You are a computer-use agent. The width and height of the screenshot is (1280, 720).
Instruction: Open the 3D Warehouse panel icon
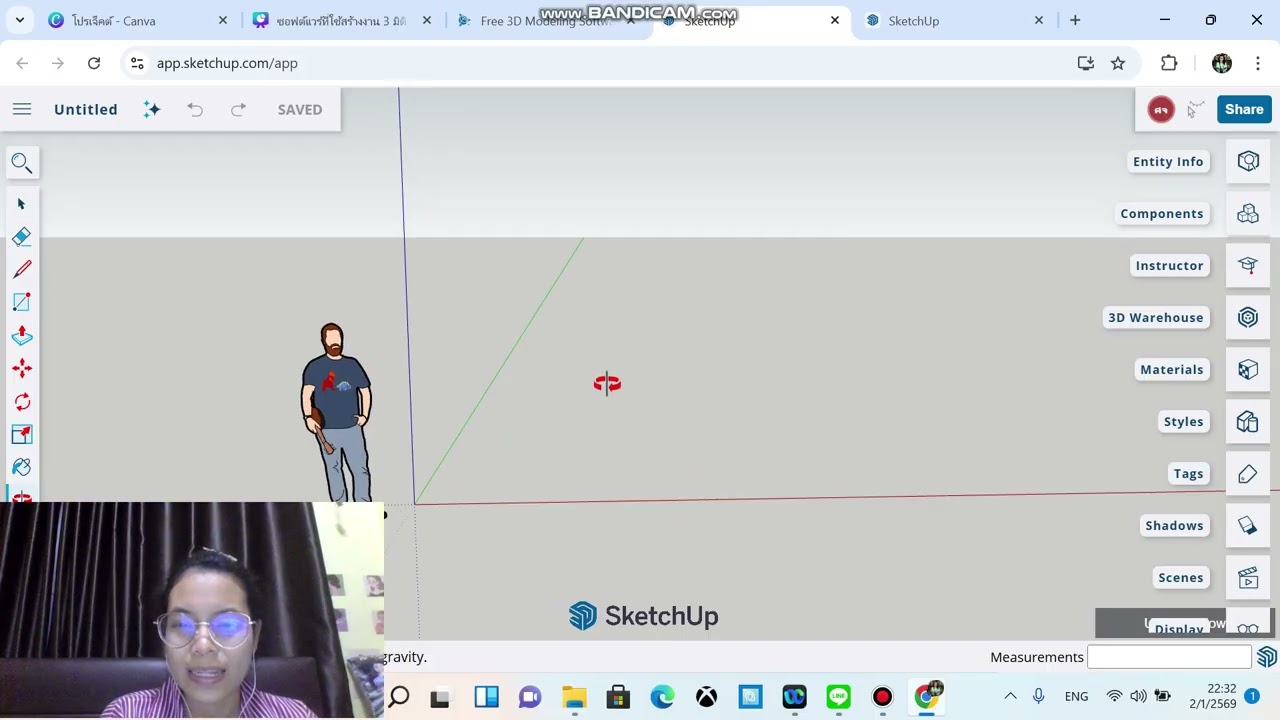click(x=1248, y=317)
